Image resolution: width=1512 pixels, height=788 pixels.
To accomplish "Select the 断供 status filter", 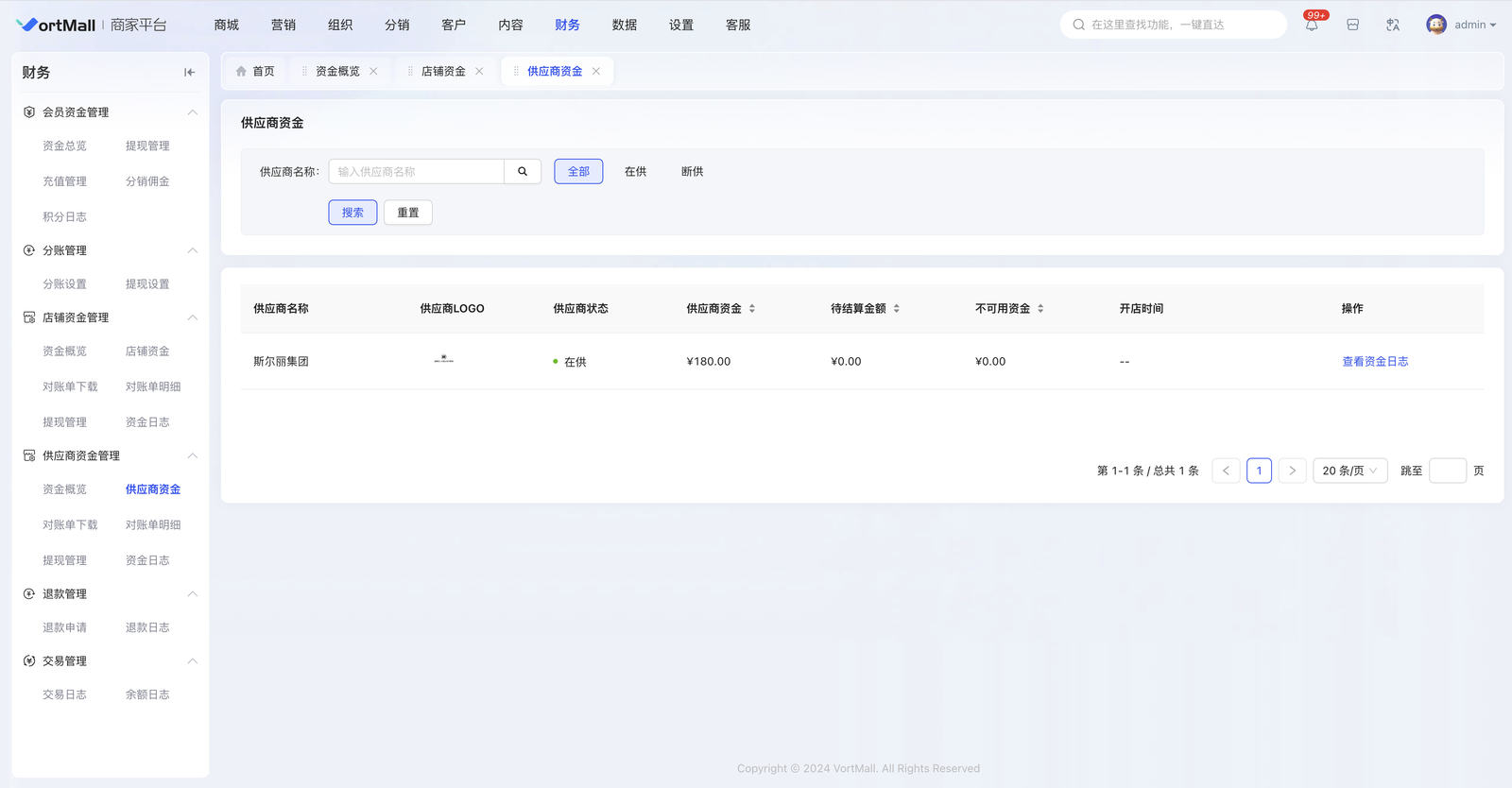I will click(x=692, y=172).
